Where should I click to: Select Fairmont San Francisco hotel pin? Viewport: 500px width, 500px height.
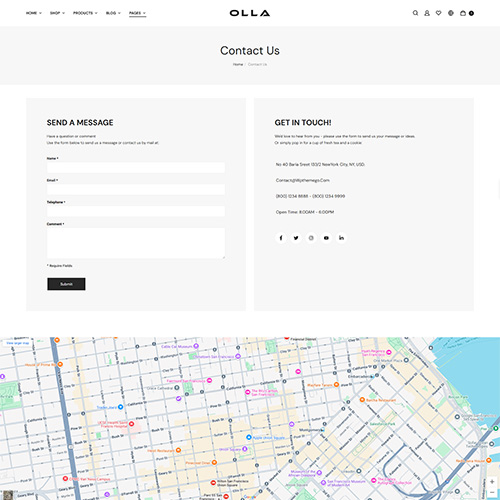[x=209, y=380]
